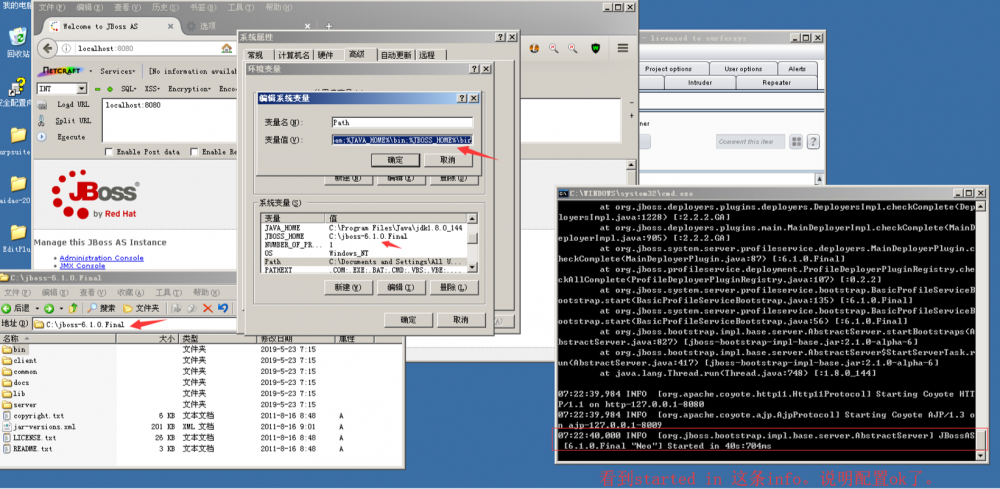Screen dimensions: 1000x489
Task: Open the Encryption dropdown menu
Action: tap(189, 89)
